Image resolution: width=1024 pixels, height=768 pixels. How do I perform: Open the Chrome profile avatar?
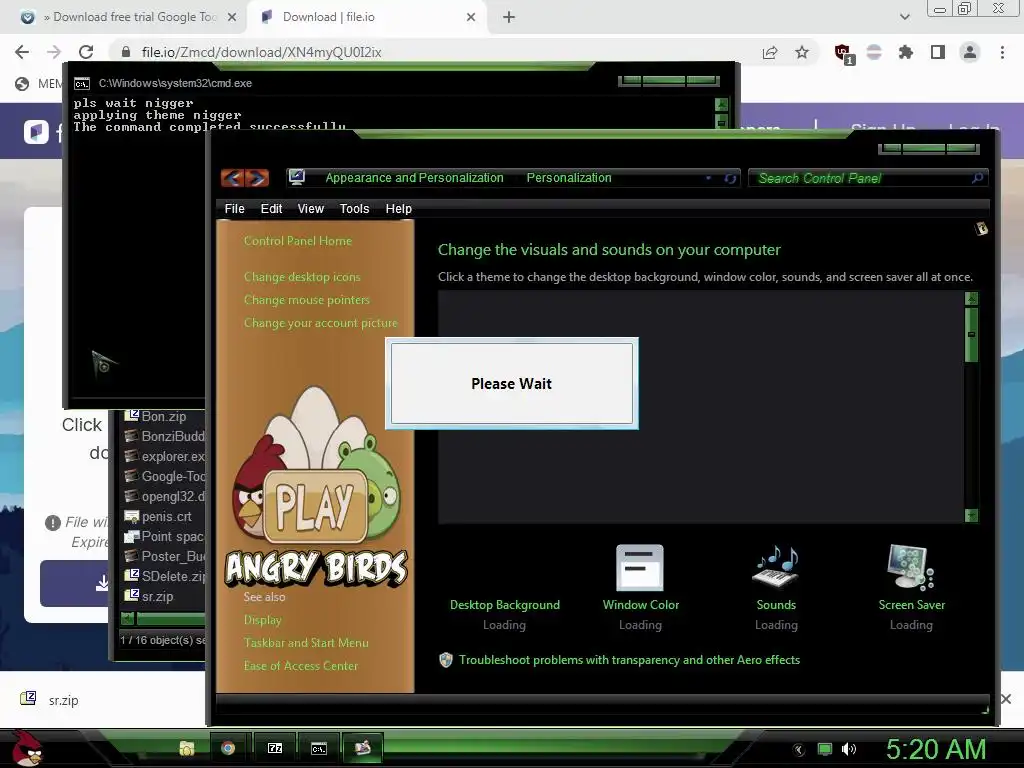pyautogui.click(x=970, y=52)
